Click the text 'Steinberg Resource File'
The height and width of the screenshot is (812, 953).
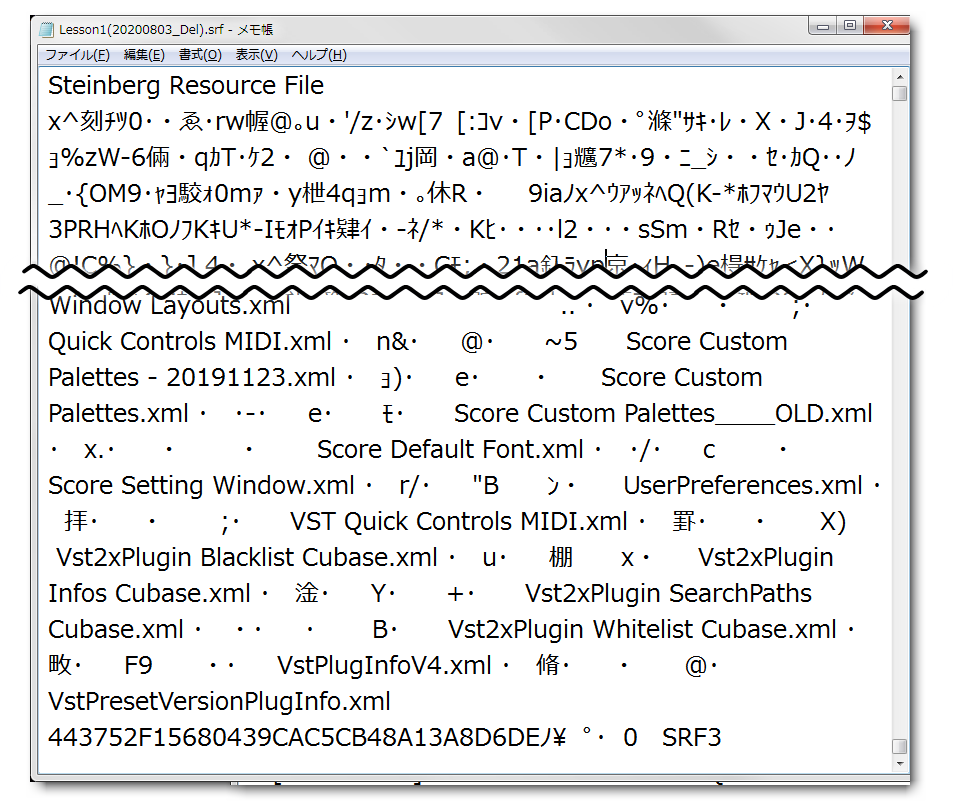[x=186, y=86]
